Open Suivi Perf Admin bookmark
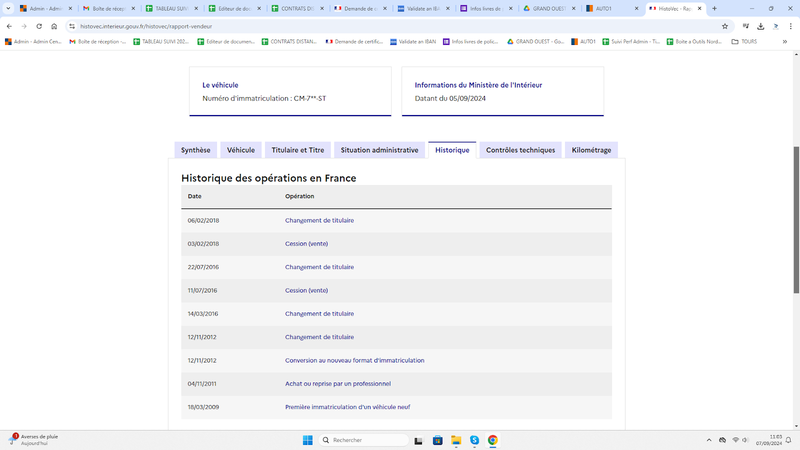Image resolution: width=800 pixels, height=450 pixels. [x=631, y=42]
